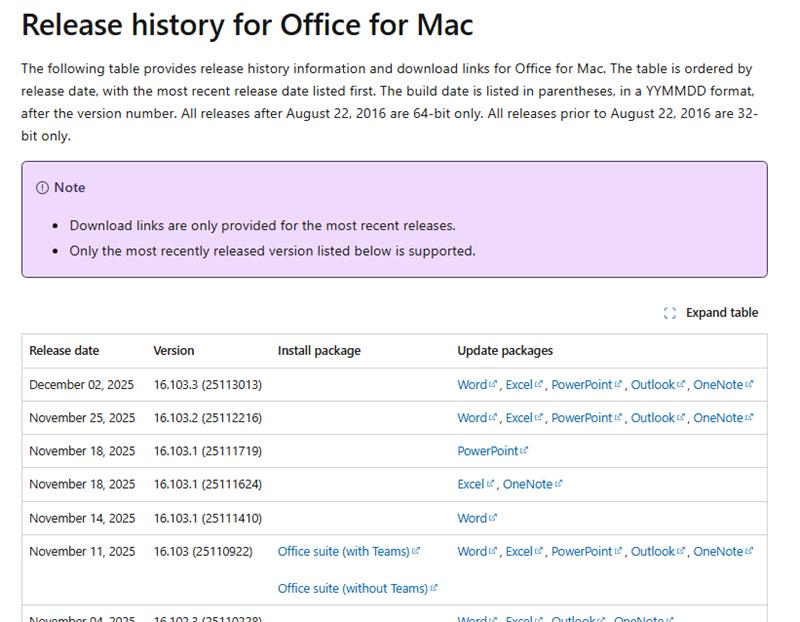The image size is (800, 622).
Task: Select the version cell 16.103.1 (25111410)
Action: click(208, 518)
